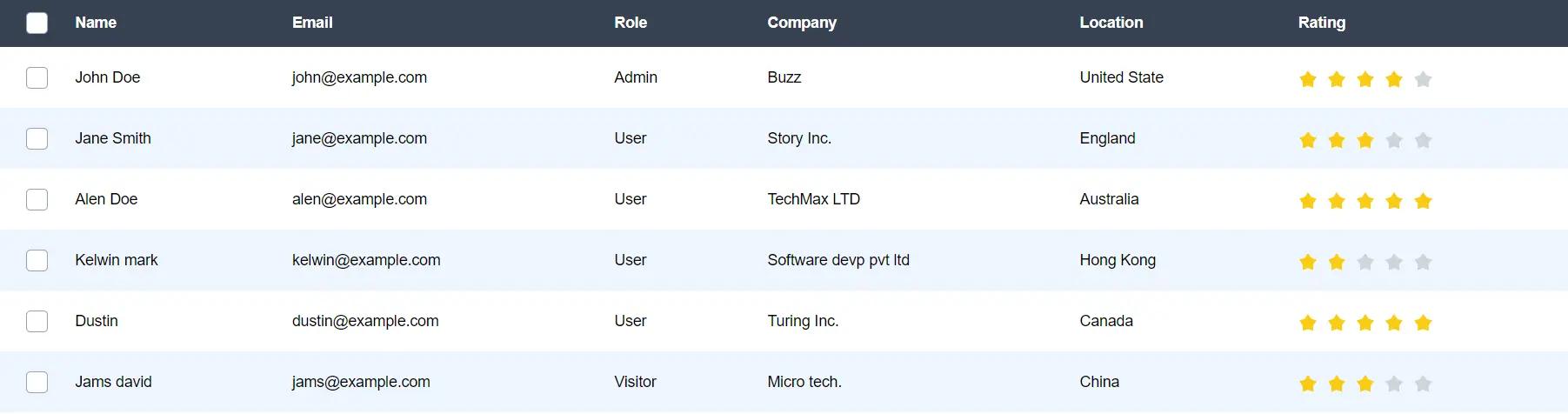The image size is (1568, 414).
Task: Sort by the Name column header
Action: pyautogui.click(x=96, y=23)
